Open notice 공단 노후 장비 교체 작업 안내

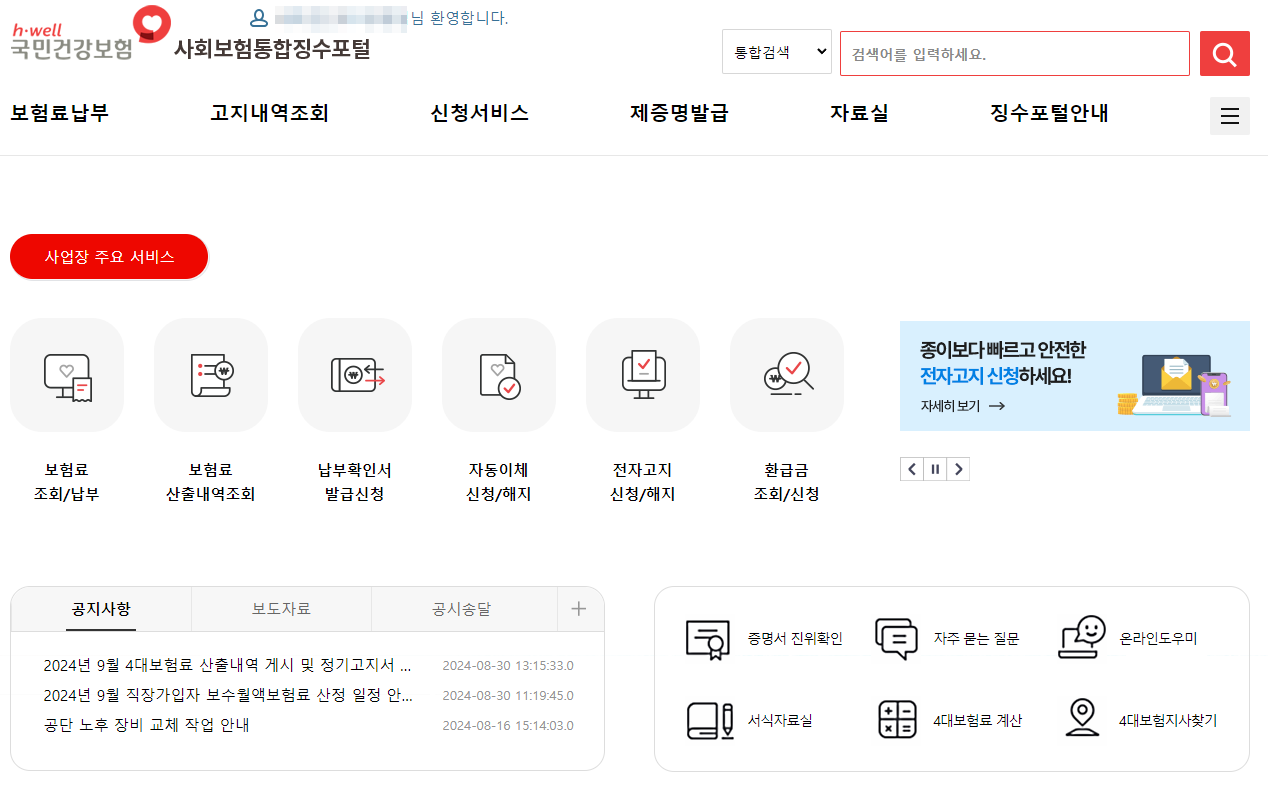coord(146,725)
